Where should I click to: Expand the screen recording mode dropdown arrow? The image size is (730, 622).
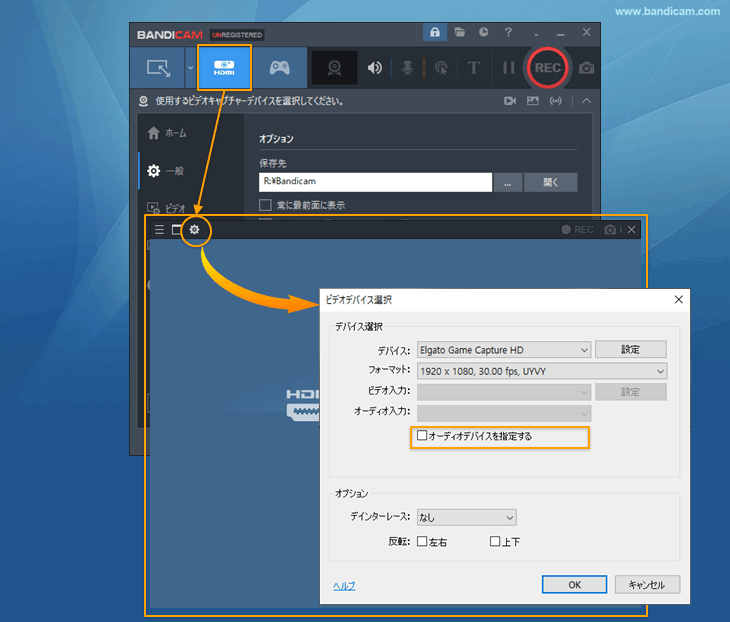190,68
